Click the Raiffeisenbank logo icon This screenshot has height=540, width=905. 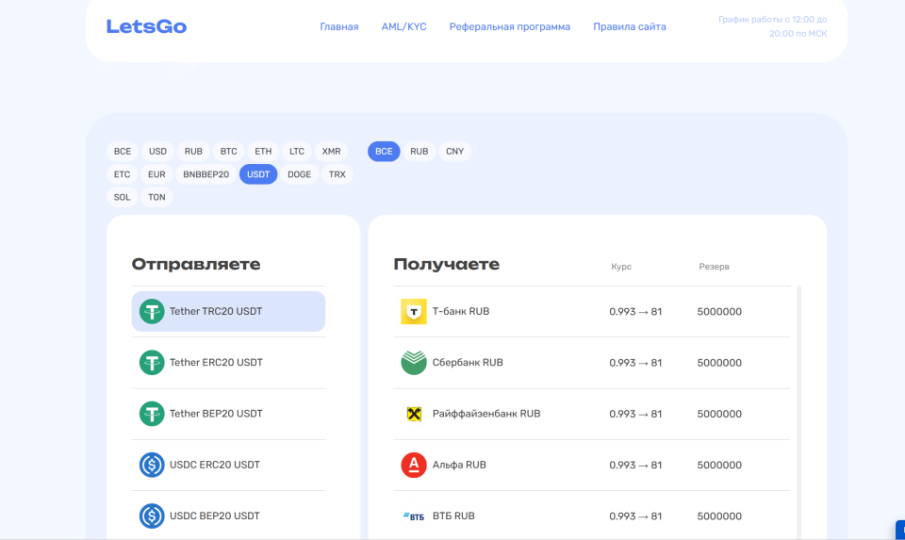pyautogui.click(x=413, y=414)
